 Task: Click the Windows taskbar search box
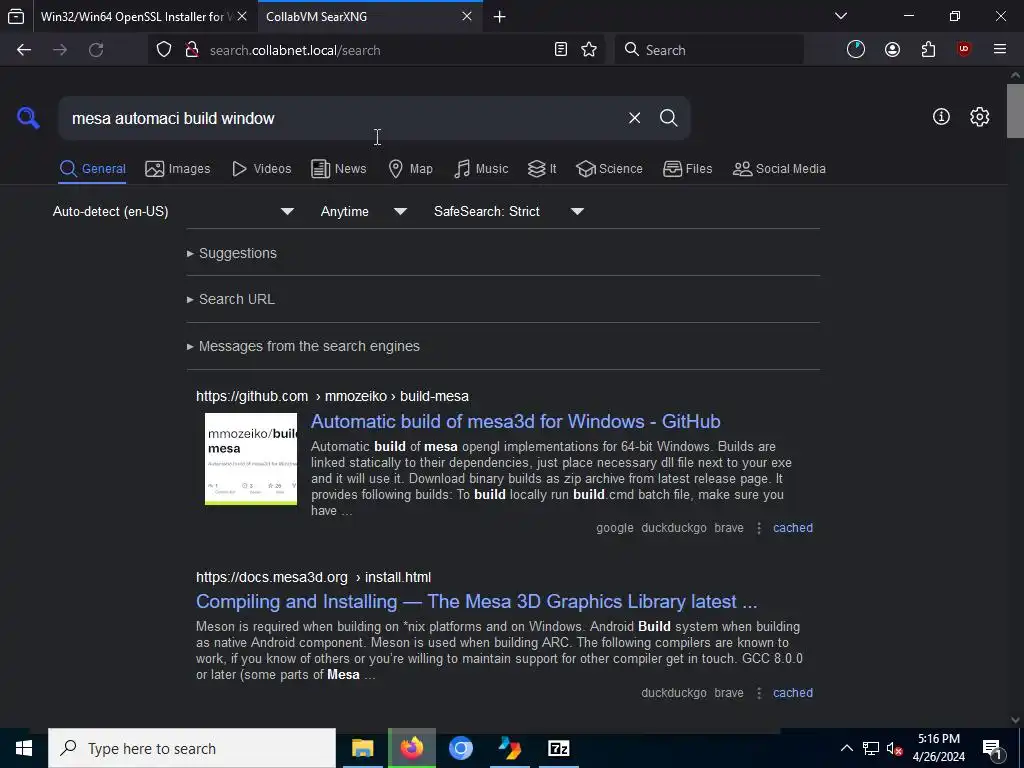(x=192, y=748)
